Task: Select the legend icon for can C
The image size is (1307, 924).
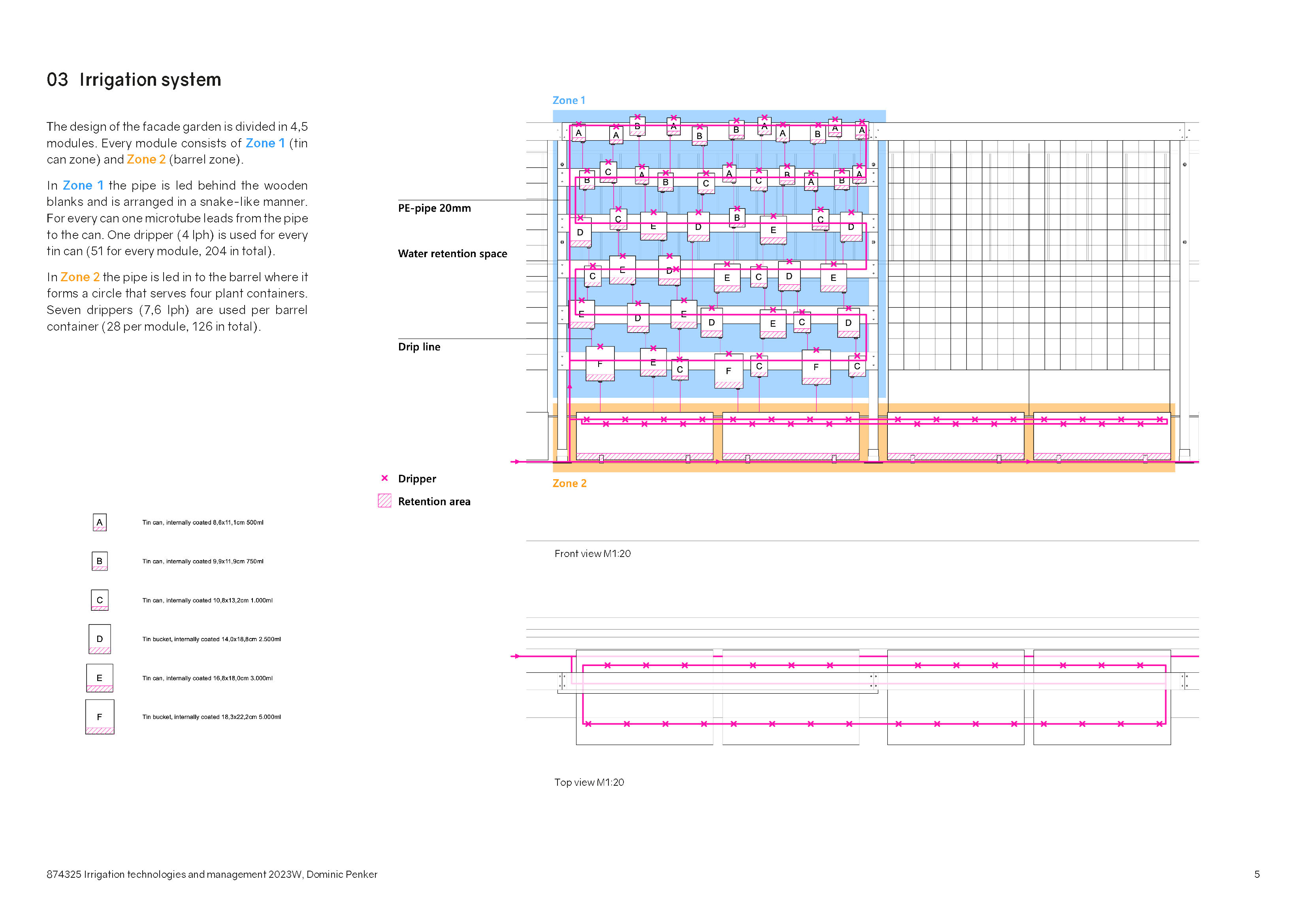Action: click(x=100, y=600)
